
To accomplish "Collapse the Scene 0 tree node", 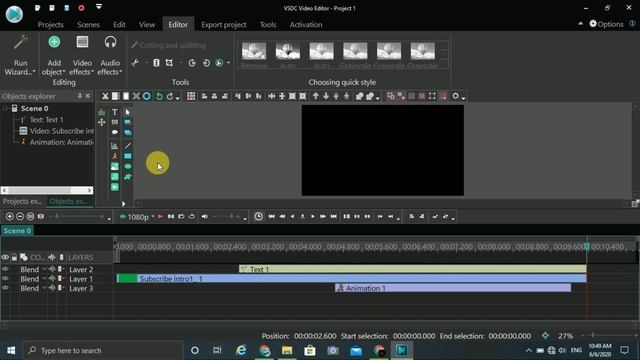I will pyautogui.click(x=5, y=109).
